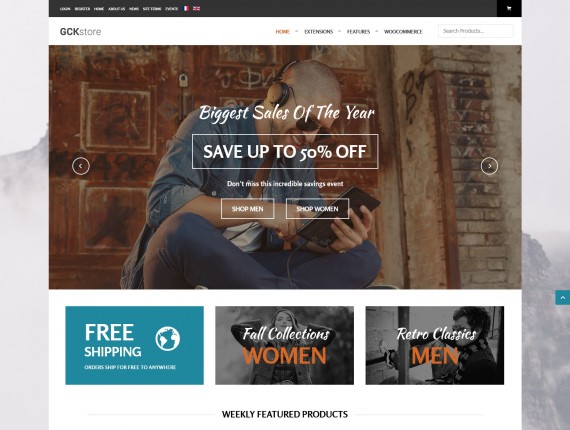The width and height of the screenshot is (570, 430).
Task: Open About Us in the top bar
Action: [x=117, y=9]
